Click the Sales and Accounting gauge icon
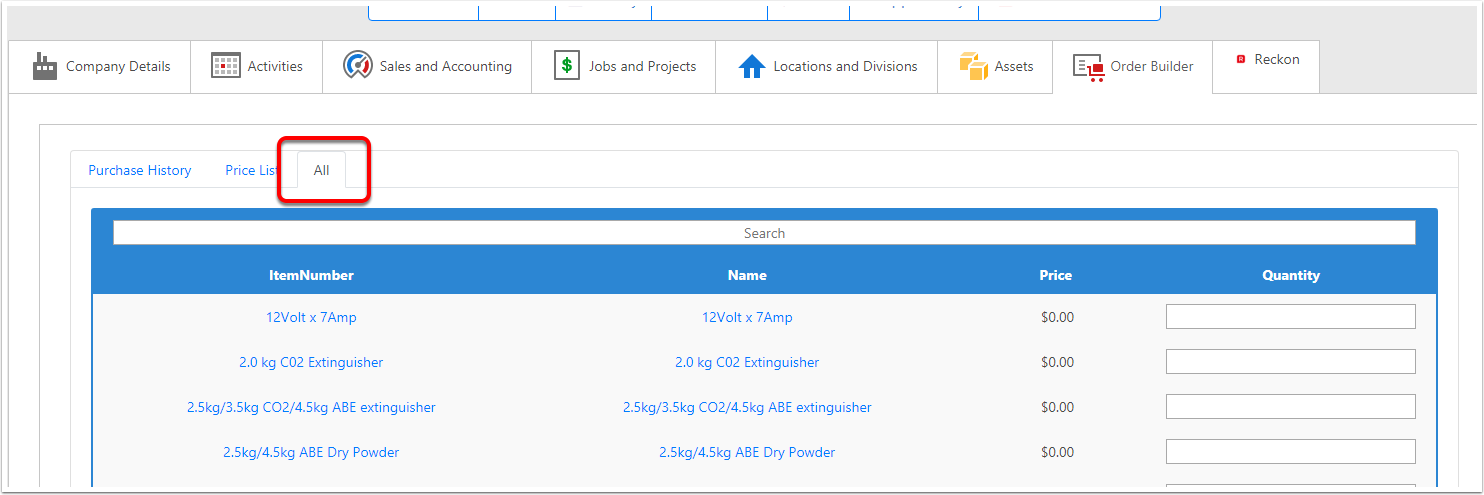Viewport: 1484px width, 495px height. [x=357, y=66]
